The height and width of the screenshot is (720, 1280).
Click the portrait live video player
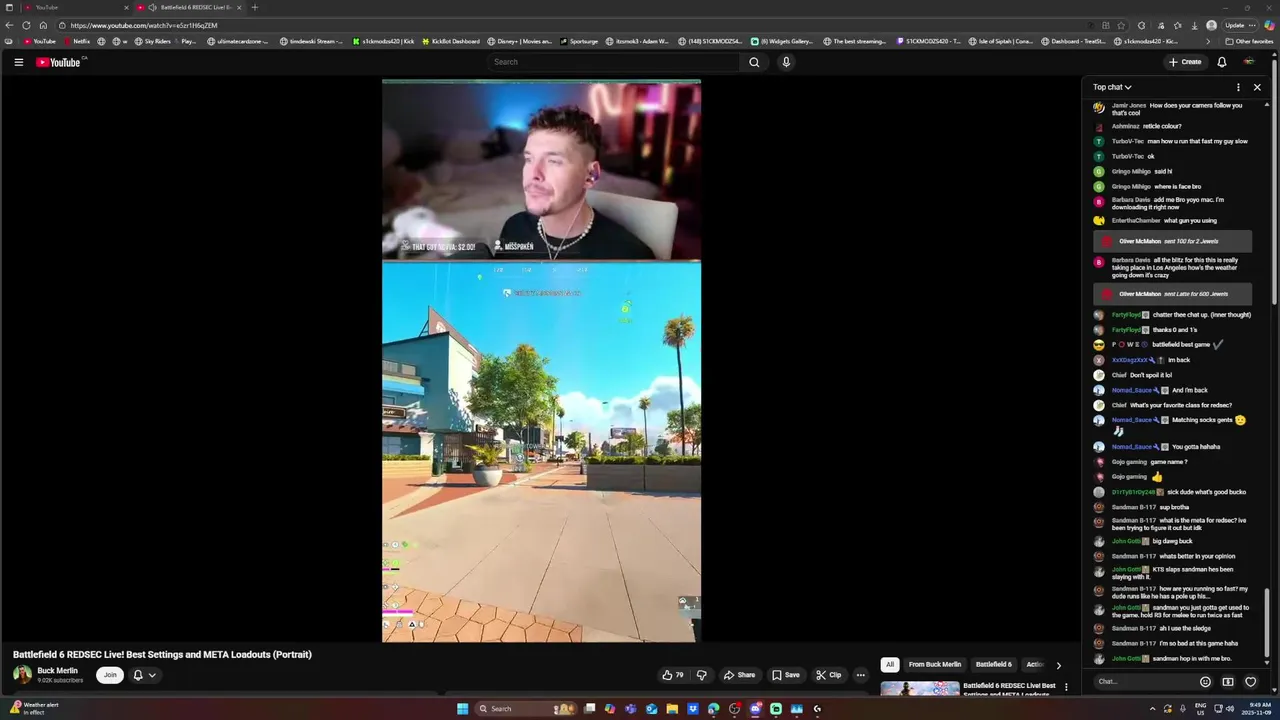coord(541,361)
